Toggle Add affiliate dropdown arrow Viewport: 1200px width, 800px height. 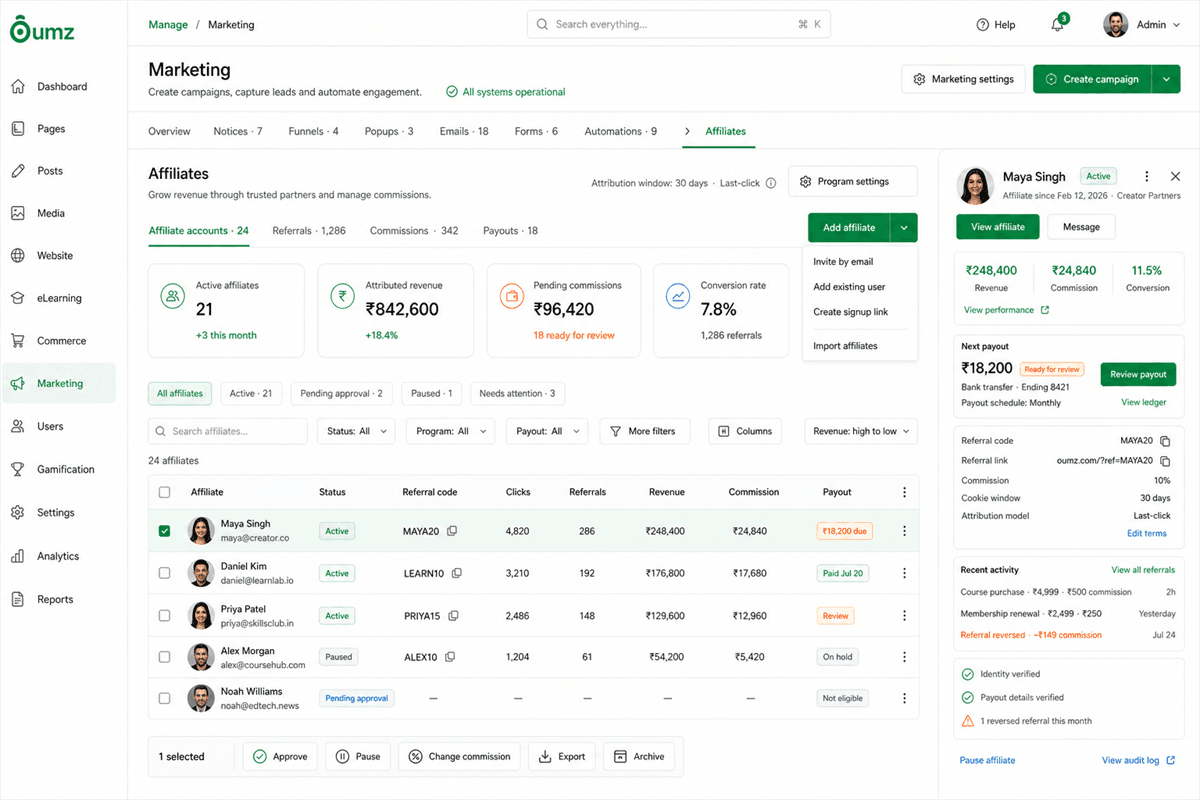pyautogui.click(x=904, y=228)
